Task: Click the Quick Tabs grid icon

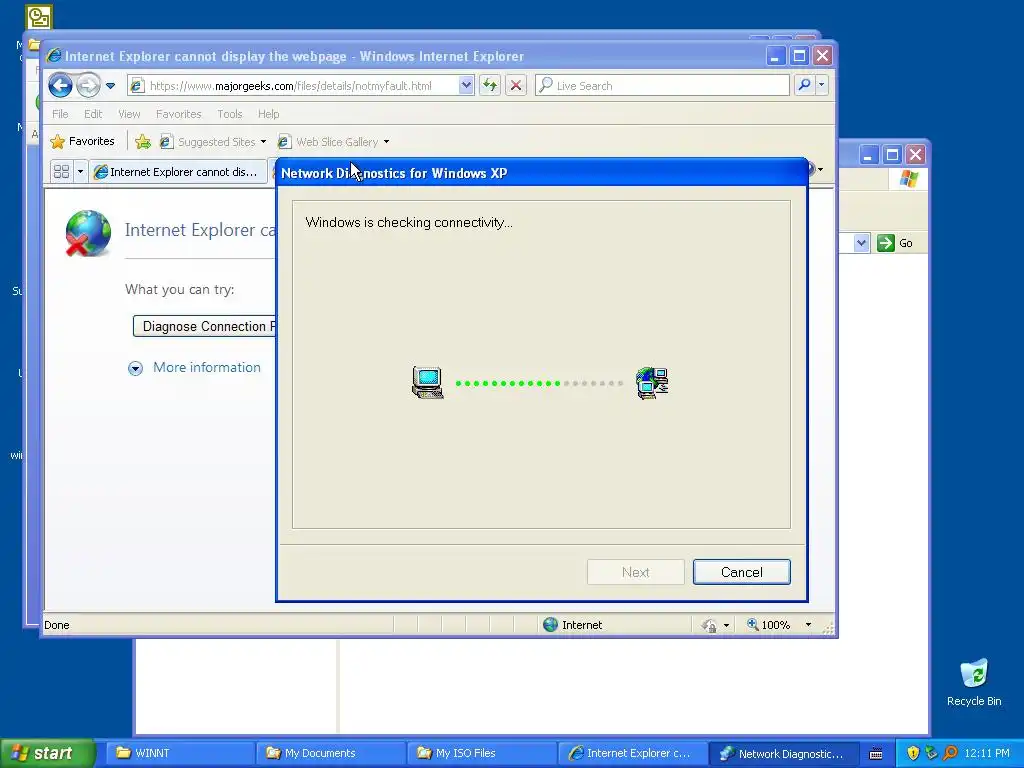Action: pos(61,172)
